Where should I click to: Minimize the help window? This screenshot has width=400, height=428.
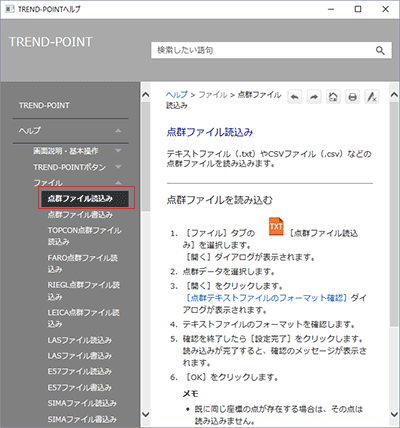pos(331,9)
